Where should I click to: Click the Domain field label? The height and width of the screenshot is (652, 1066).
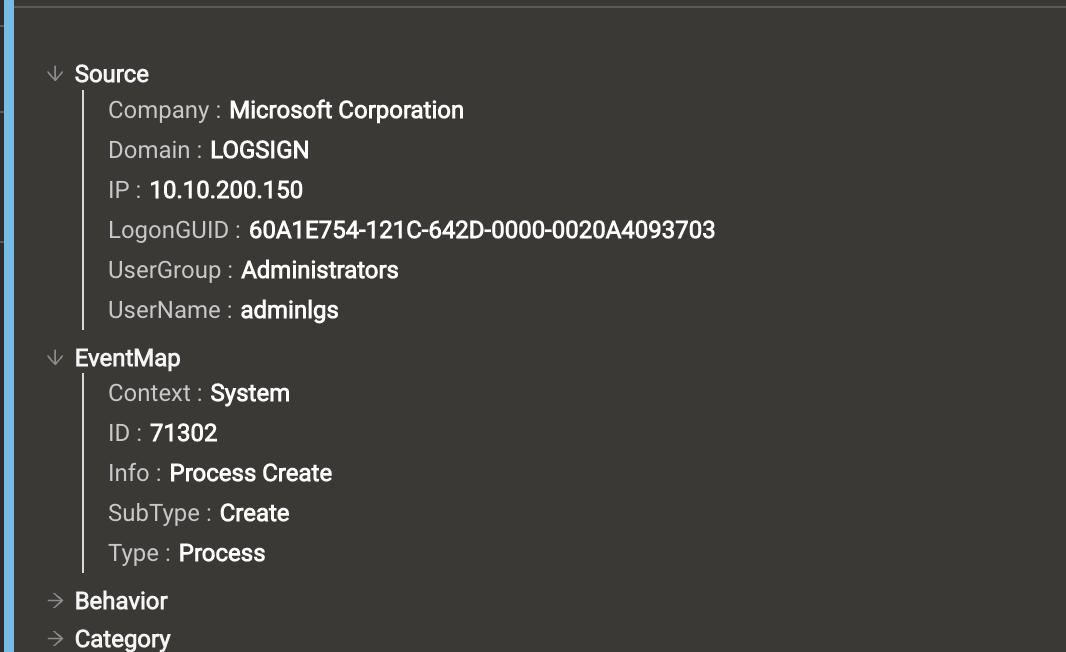[150, 150]
